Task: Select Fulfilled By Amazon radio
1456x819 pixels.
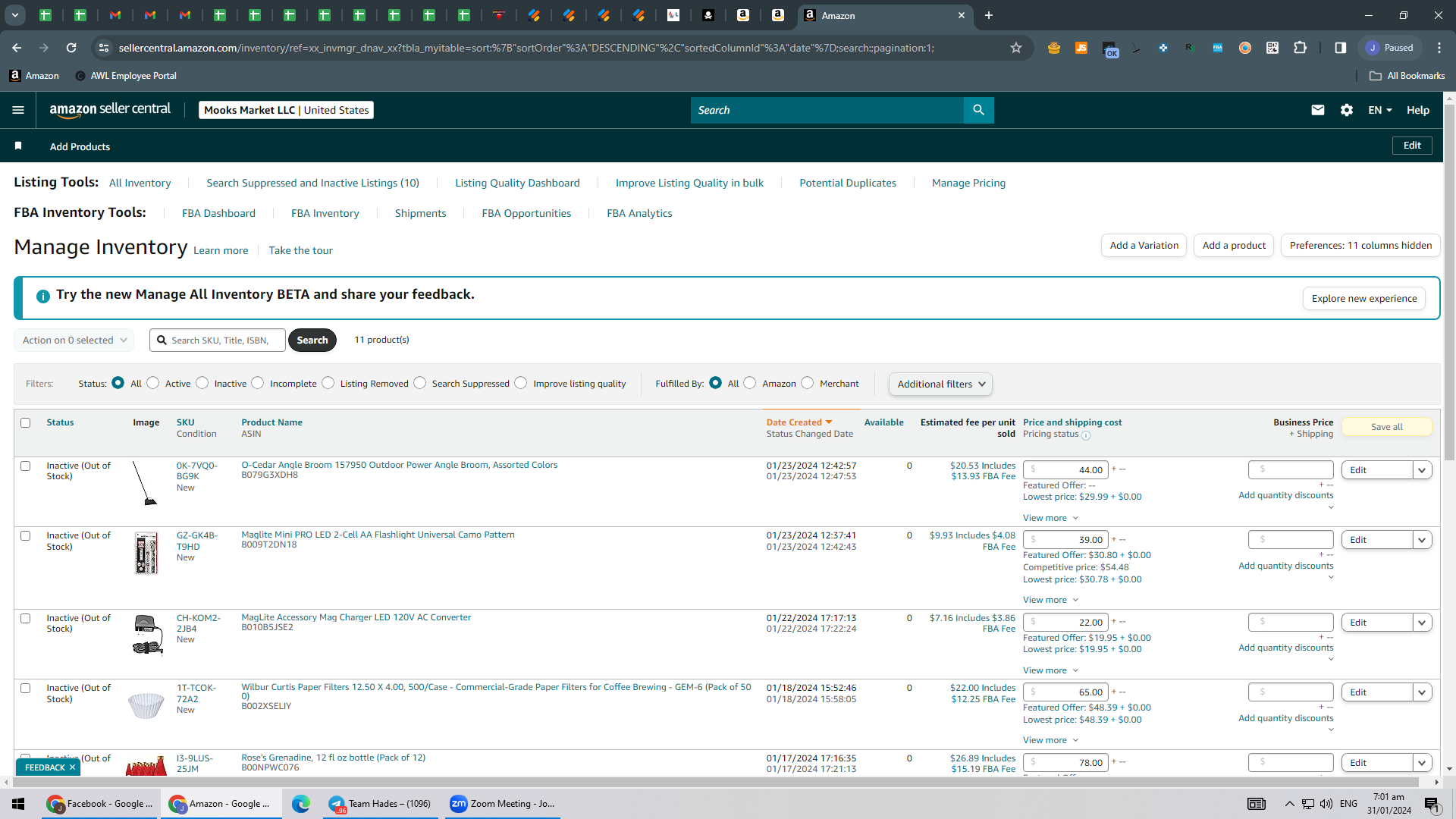Action: (750, 383)
